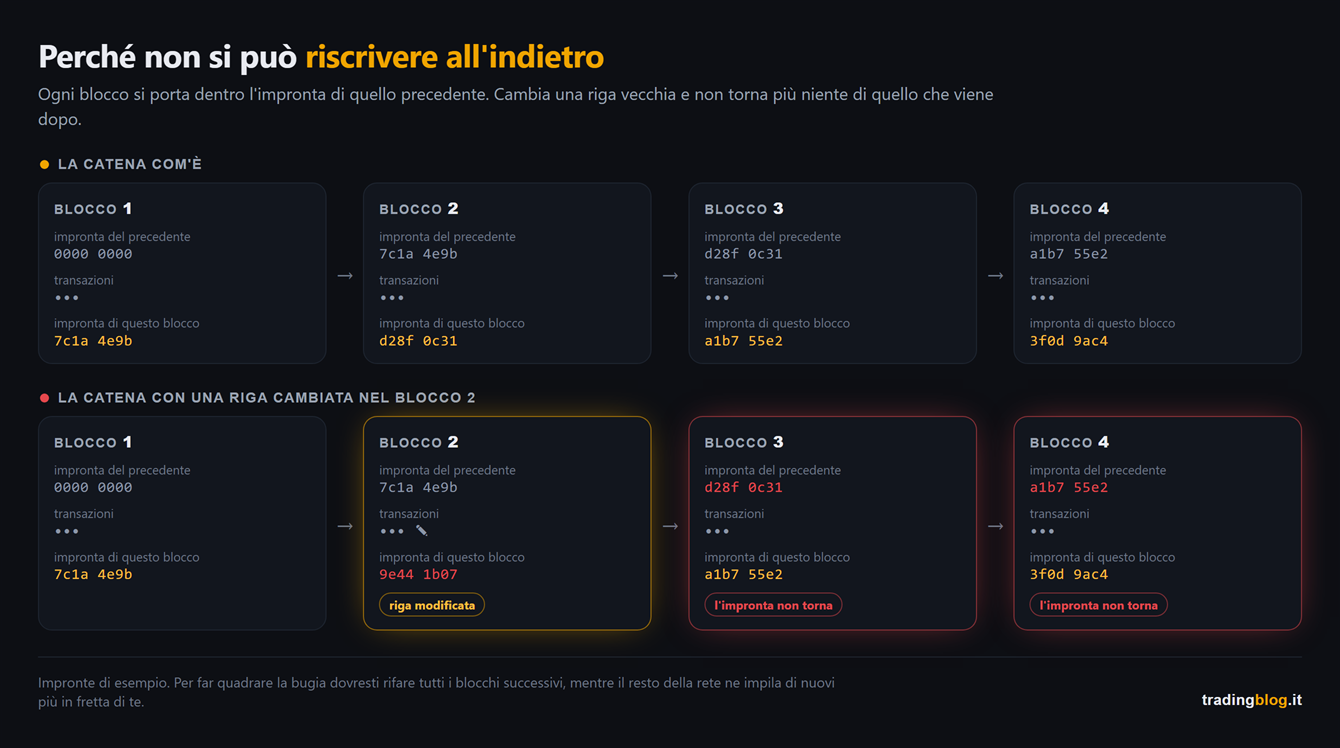Viewport: 1340px width, 748px height.
Task: Click 'l'impronta non torna' badge in Blocco 3
Action: coord(773,605)
